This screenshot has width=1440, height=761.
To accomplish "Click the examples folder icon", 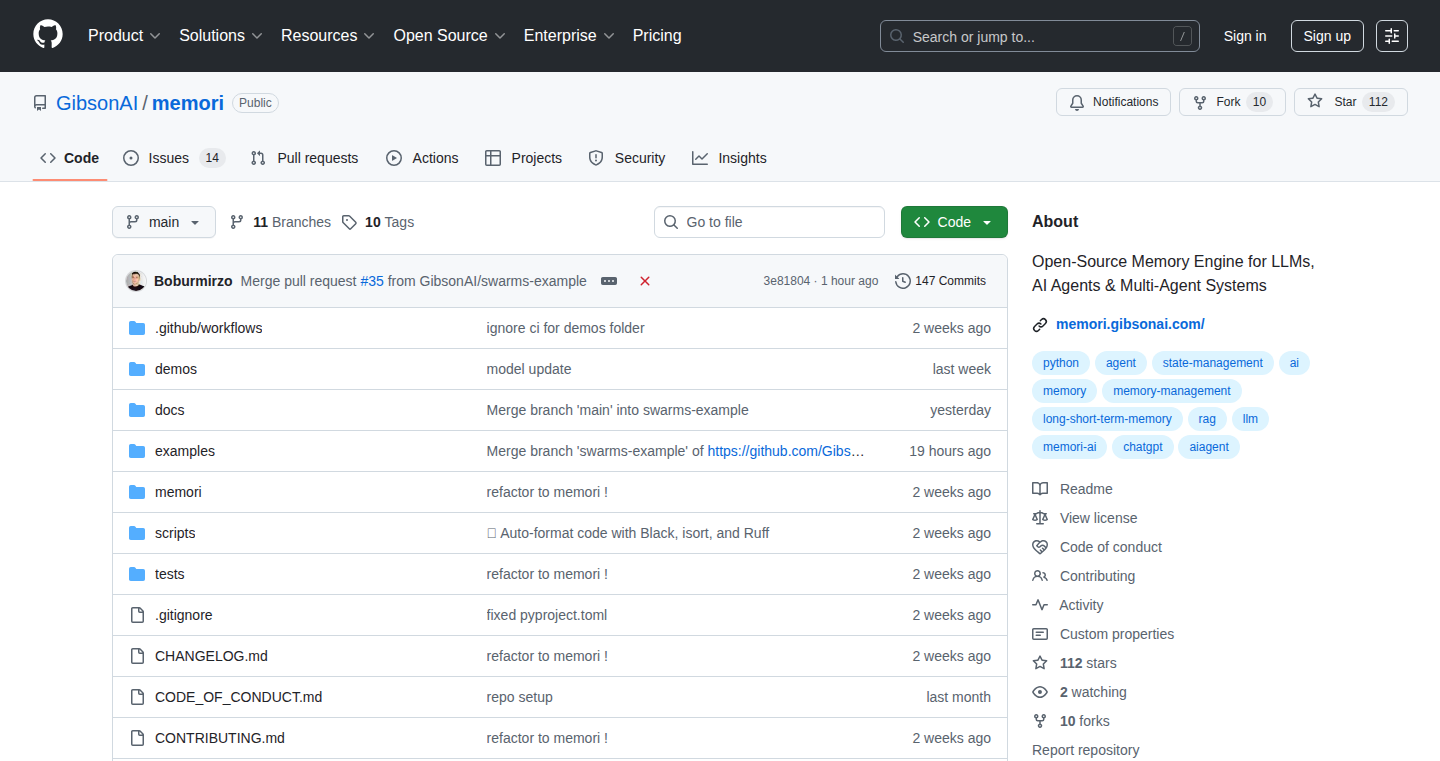I will pyautogui.click(x=137, y=451).
